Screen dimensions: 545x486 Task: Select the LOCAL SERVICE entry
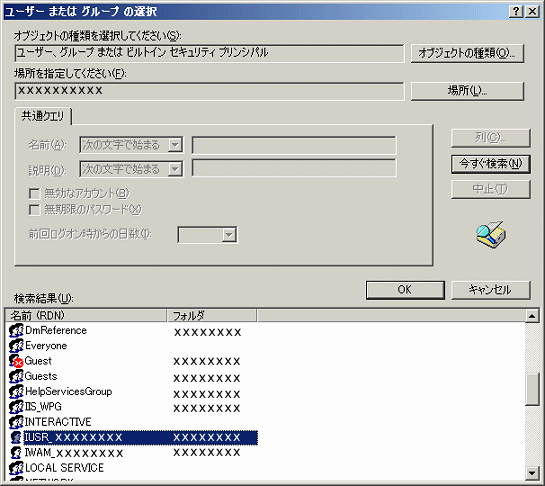click(x=64, y=468)
